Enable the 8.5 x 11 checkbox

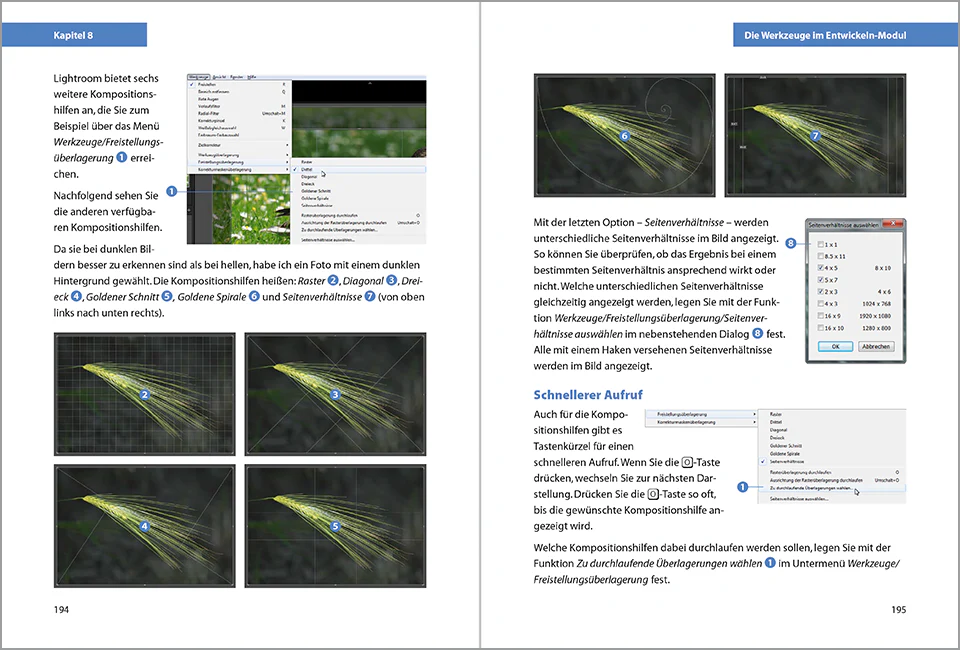click(x=821, y=256)
